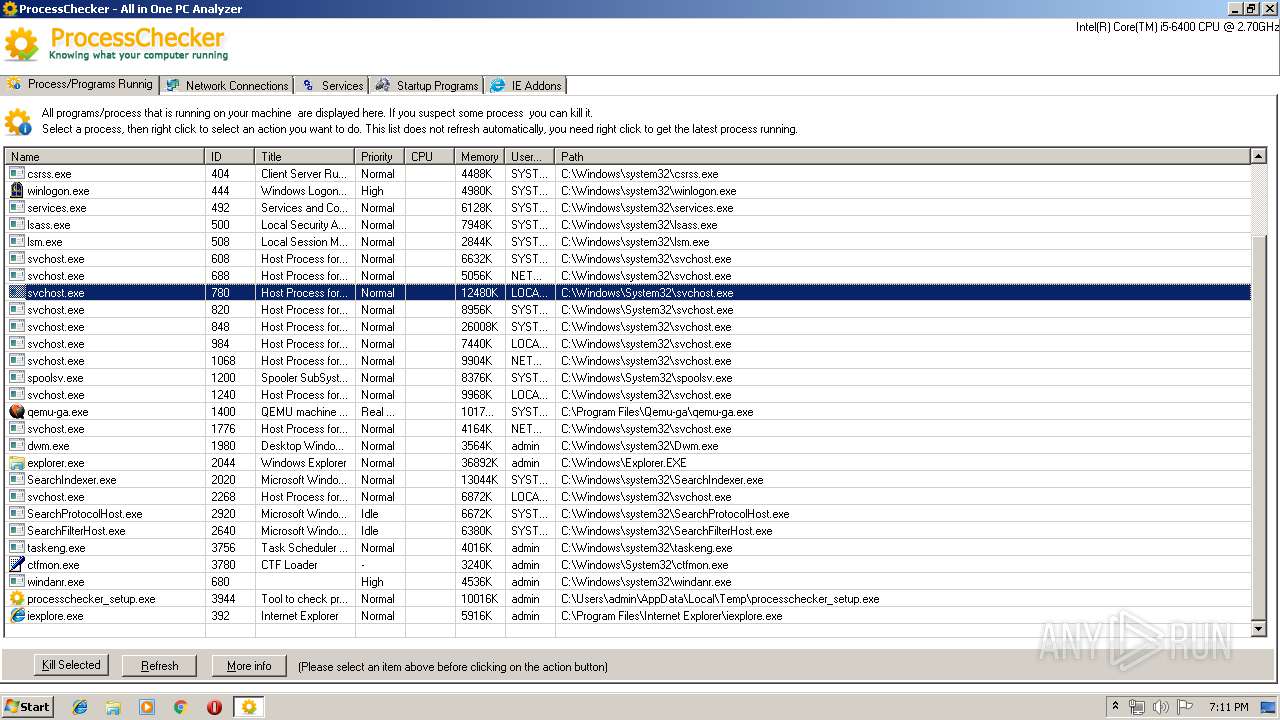Image resolution: width=1280 pixels, height=720 pixels.
Task: Click the info gear icon beside description
Action: pos(18,122)
